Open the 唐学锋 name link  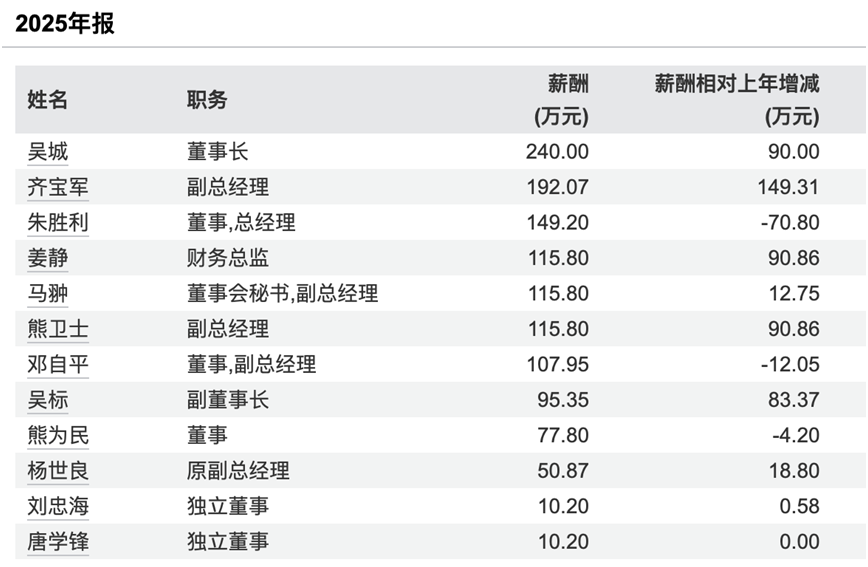point(58,542)
